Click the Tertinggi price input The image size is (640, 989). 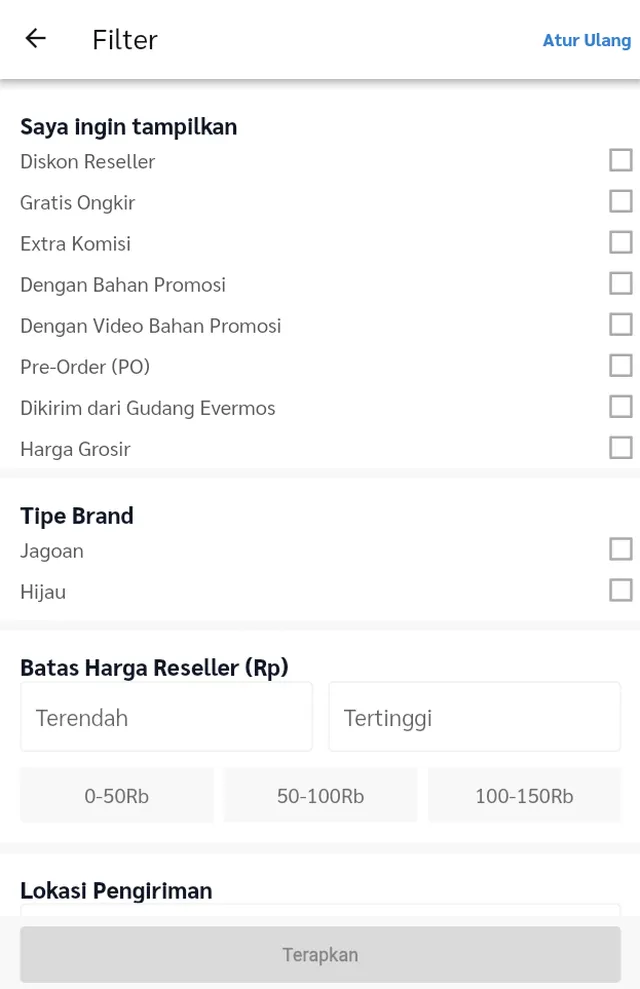pyautogui.click(x=474, y=717)
